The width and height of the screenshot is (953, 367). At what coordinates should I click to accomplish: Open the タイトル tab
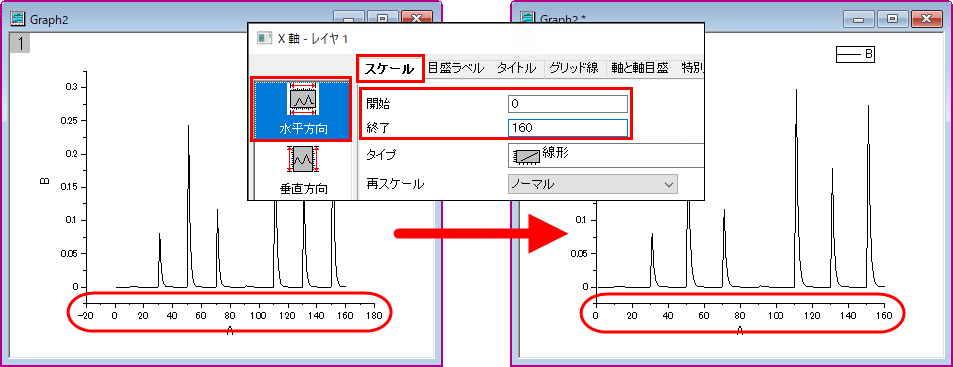pyautogui.click(x=517, y=68)
